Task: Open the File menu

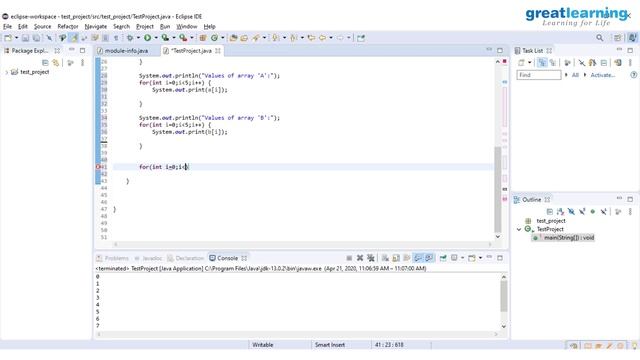Action: [7, 27]
